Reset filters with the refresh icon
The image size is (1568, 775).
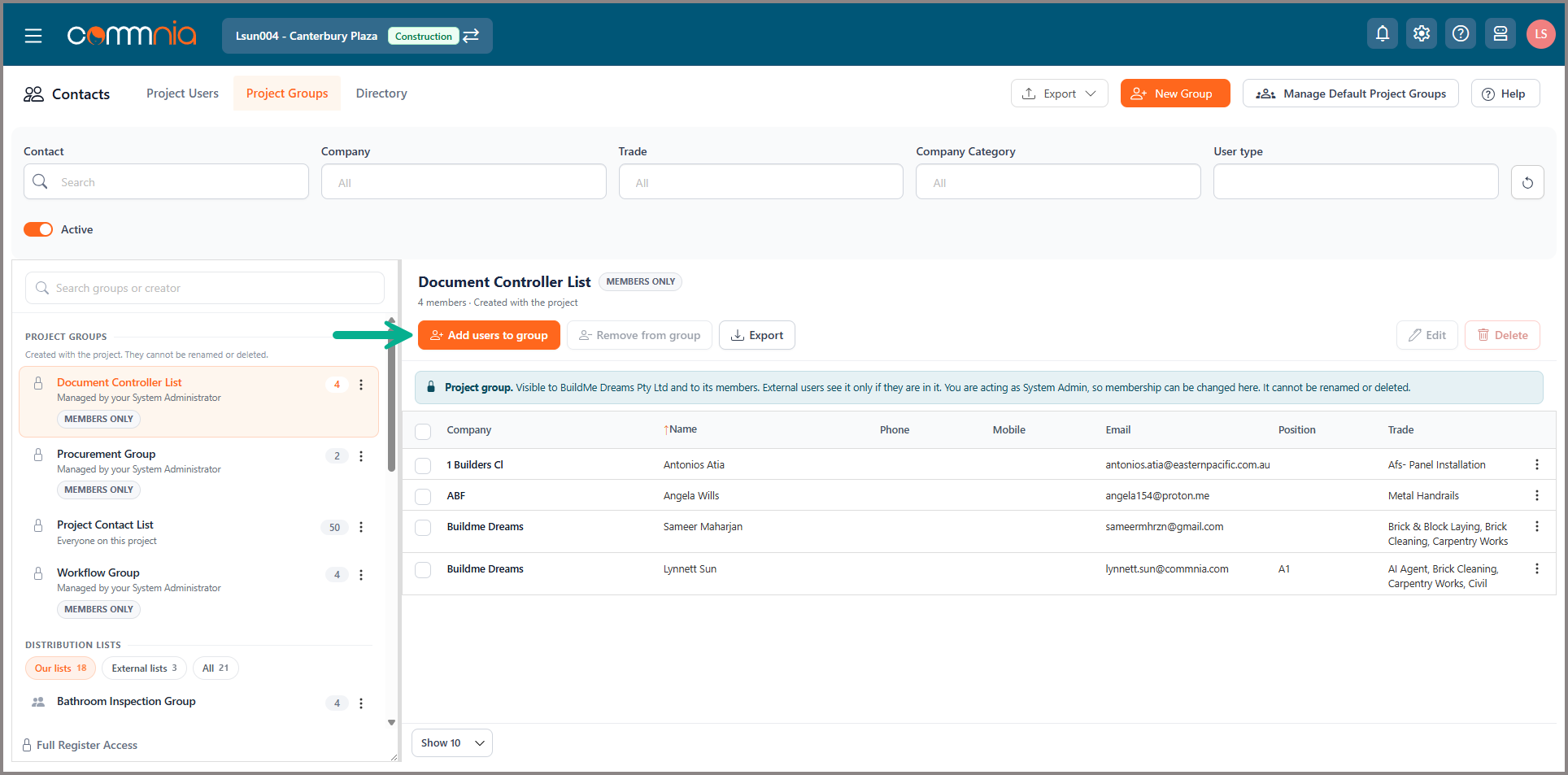[1527, 182]
